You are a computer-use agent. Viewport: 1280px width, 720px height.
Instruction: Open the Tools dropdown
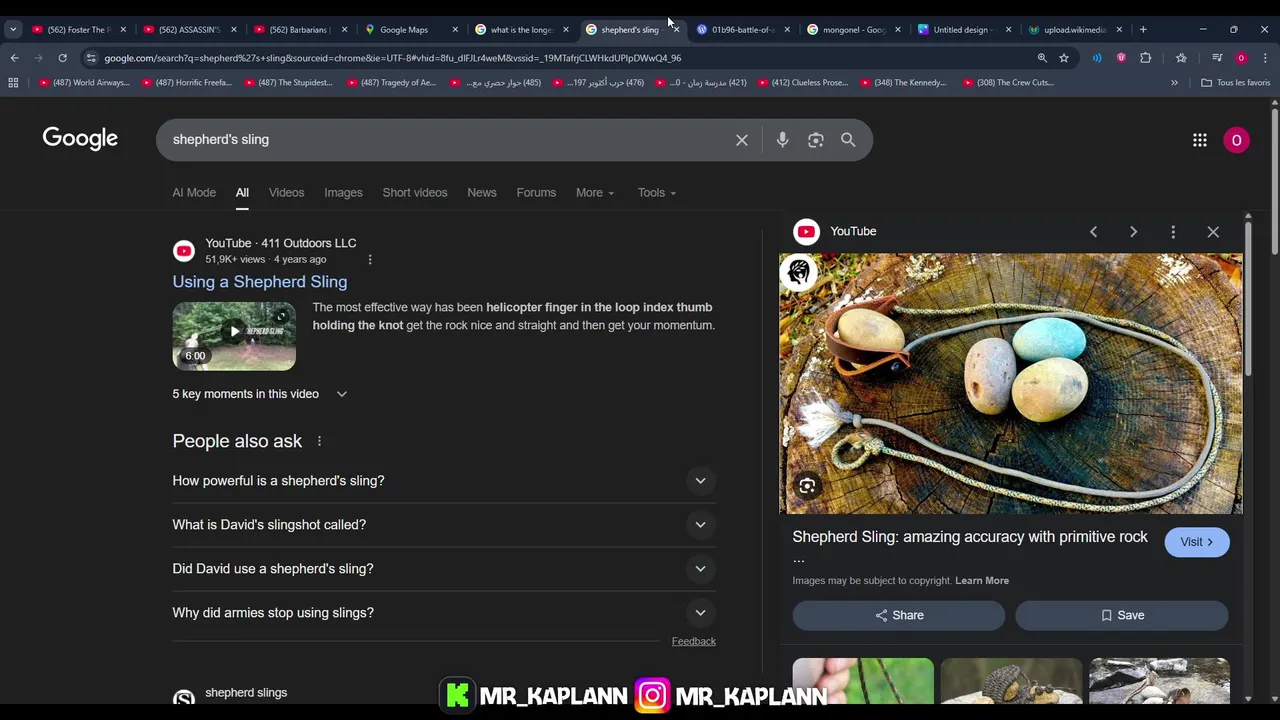[657, 193]
